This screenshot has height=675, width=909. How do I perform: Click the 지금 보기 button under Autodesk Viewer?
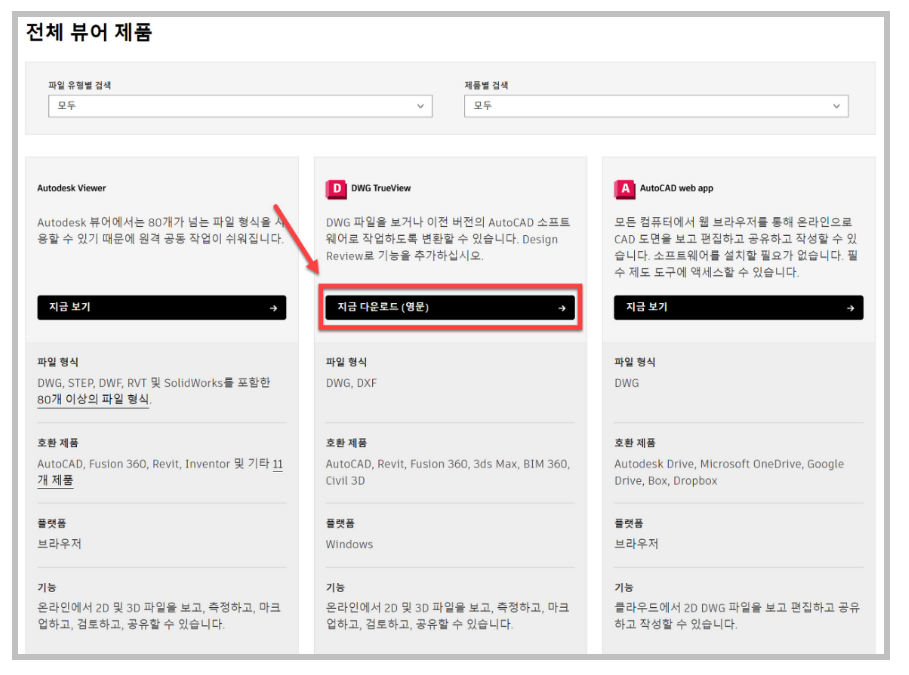(x=162, y=307)
